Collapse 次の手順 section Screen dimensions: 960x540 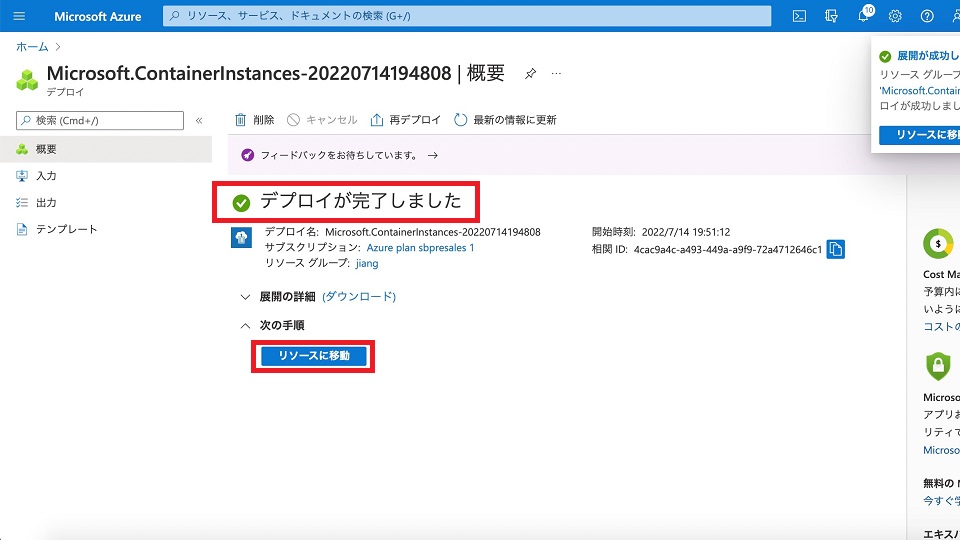(272, 326)
